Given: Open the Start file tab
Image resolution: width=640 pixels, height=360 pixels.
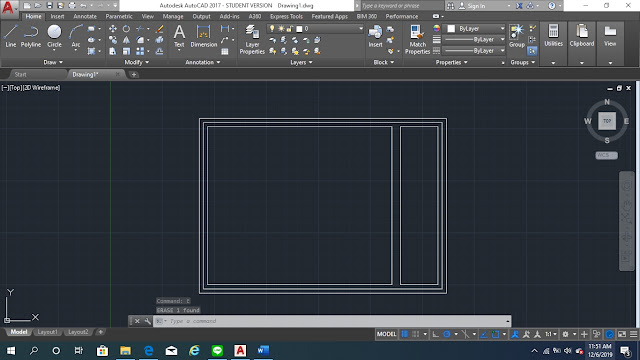Looking at the screenshot, I should tap(20, 75).
